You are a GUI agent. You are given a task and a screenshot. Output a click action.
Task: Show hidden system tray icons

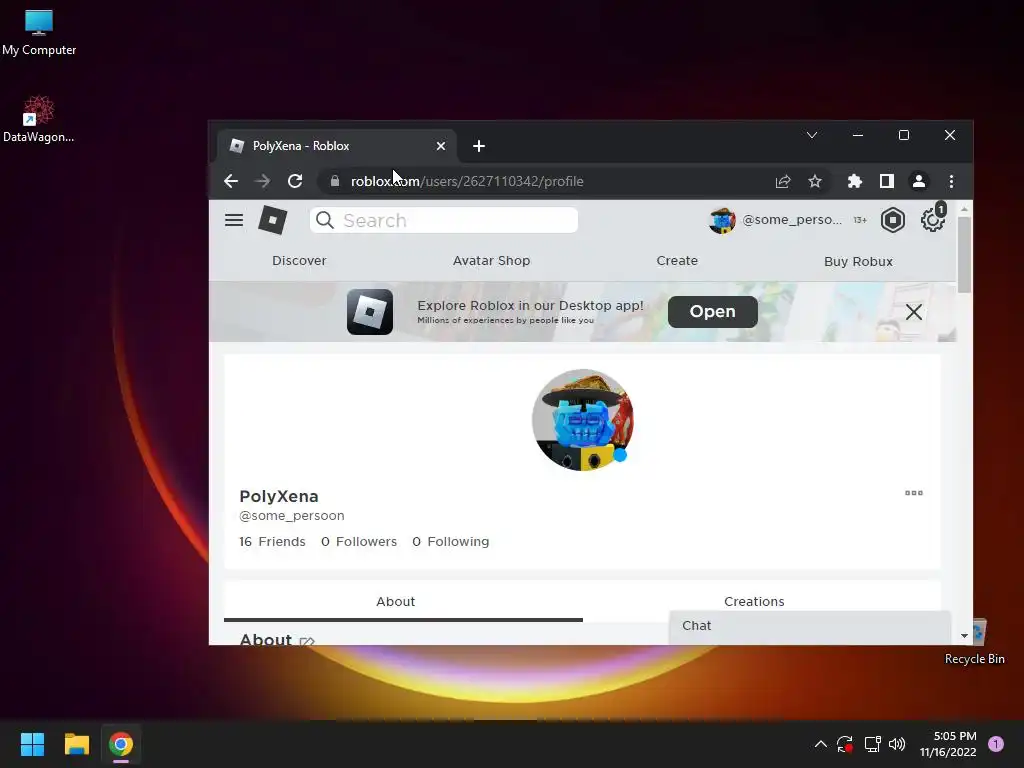[x=820, y=744]
